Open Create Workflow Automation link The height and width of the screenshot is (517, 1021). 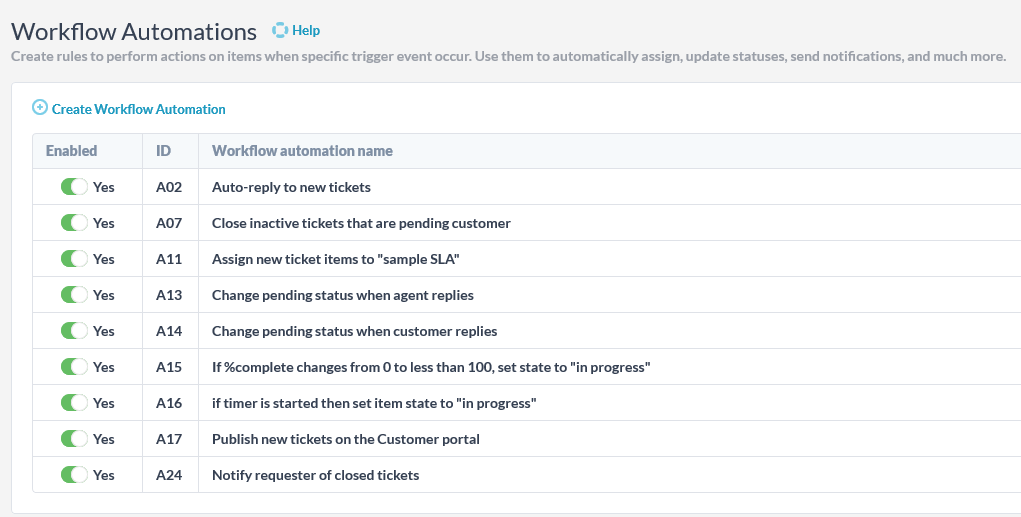coord(139,109)
